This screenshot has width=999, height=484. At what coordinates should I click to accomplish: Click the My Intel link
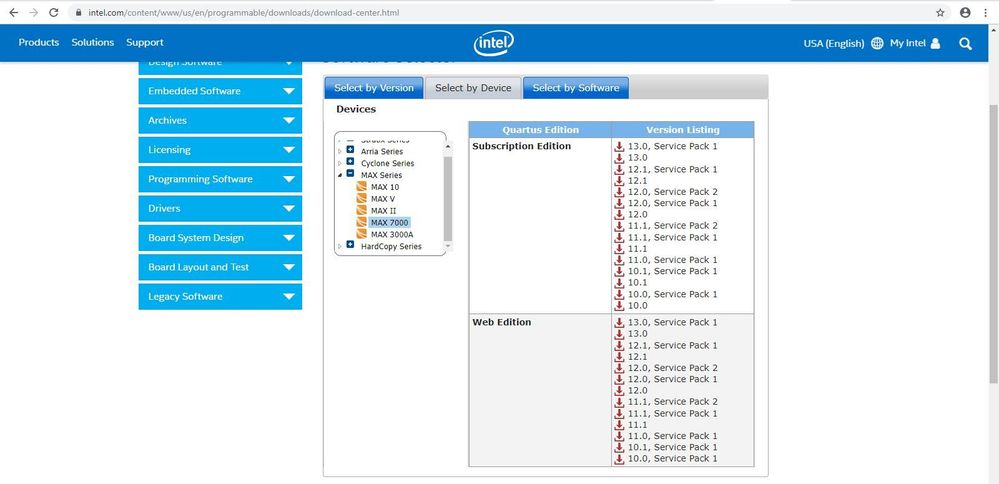click(x=908, y=43)
